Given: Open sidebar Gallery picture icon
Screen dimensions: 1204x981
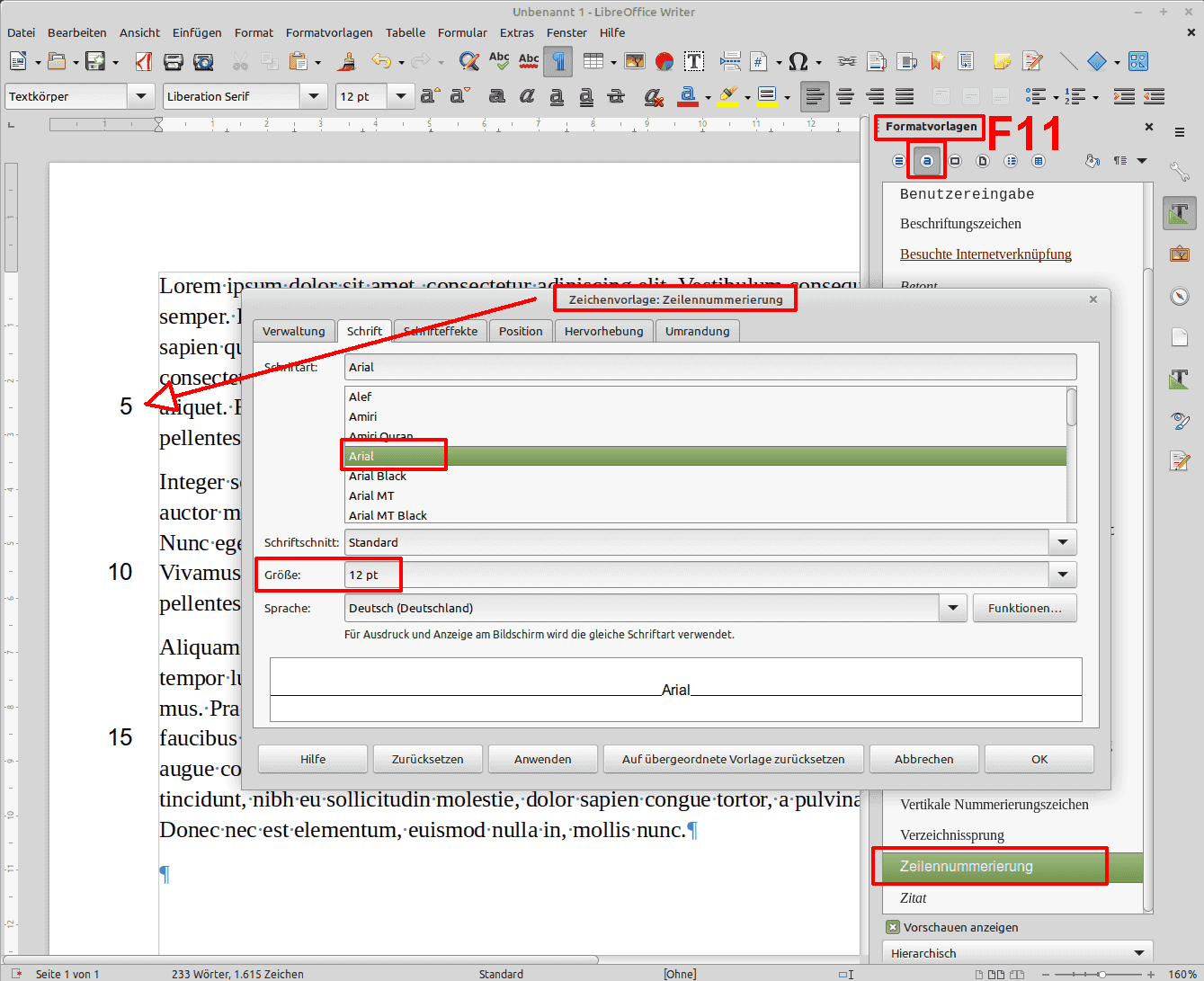Looking at the screenshot, I should click(x=1180, y=254).
